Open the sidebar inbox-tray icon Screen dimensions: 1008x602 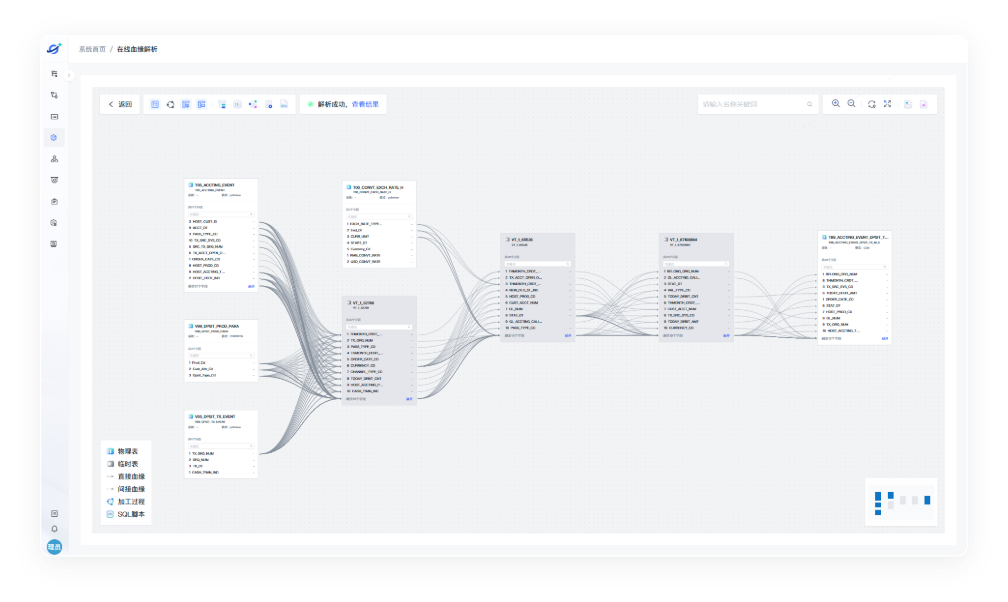(x=54, y=180)
